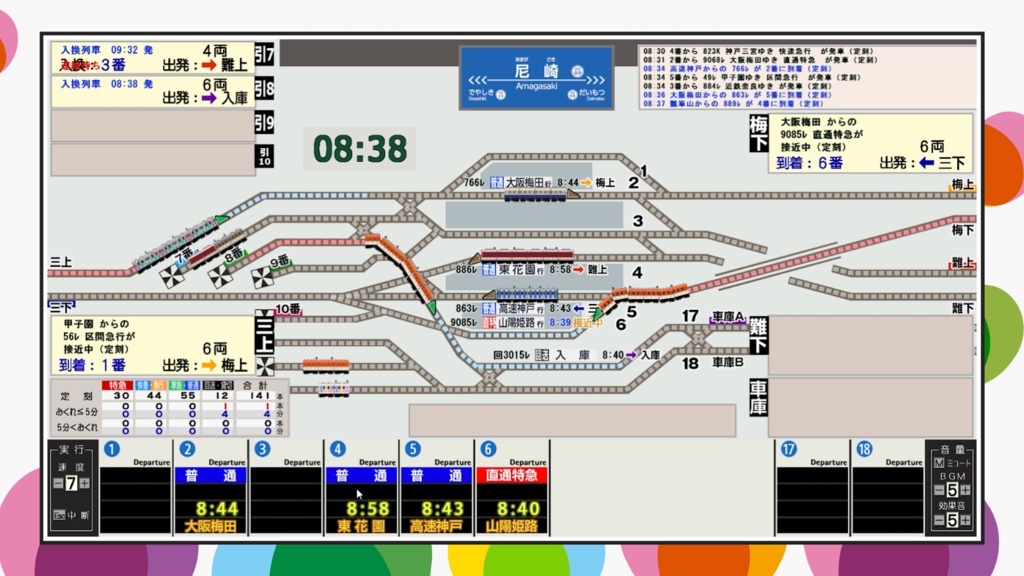
Task: Click the pinwheel signal at platform 7番
Action: (172, 276)
